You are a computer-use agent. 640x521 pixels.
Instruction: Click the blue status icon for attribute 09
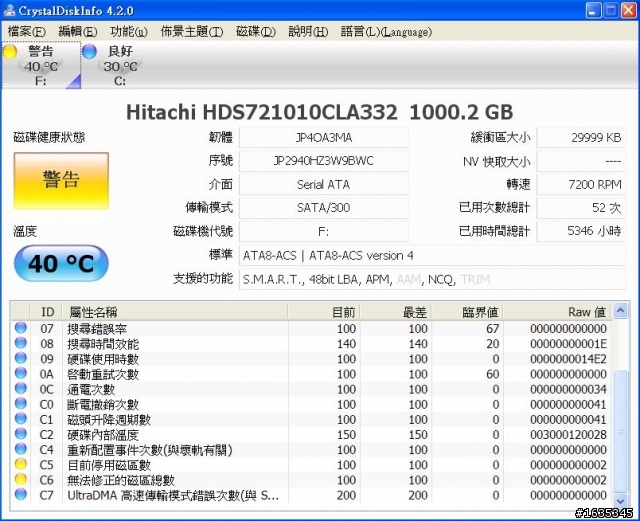click(x=20, y=358)
